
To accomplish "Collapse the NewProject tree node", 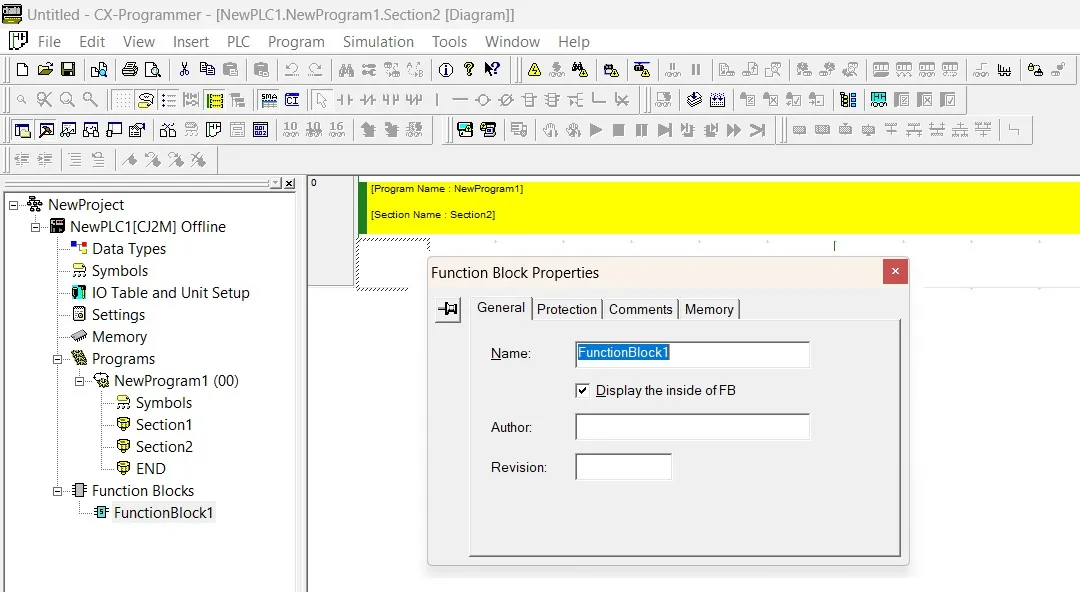I will [x=13, y=205].
